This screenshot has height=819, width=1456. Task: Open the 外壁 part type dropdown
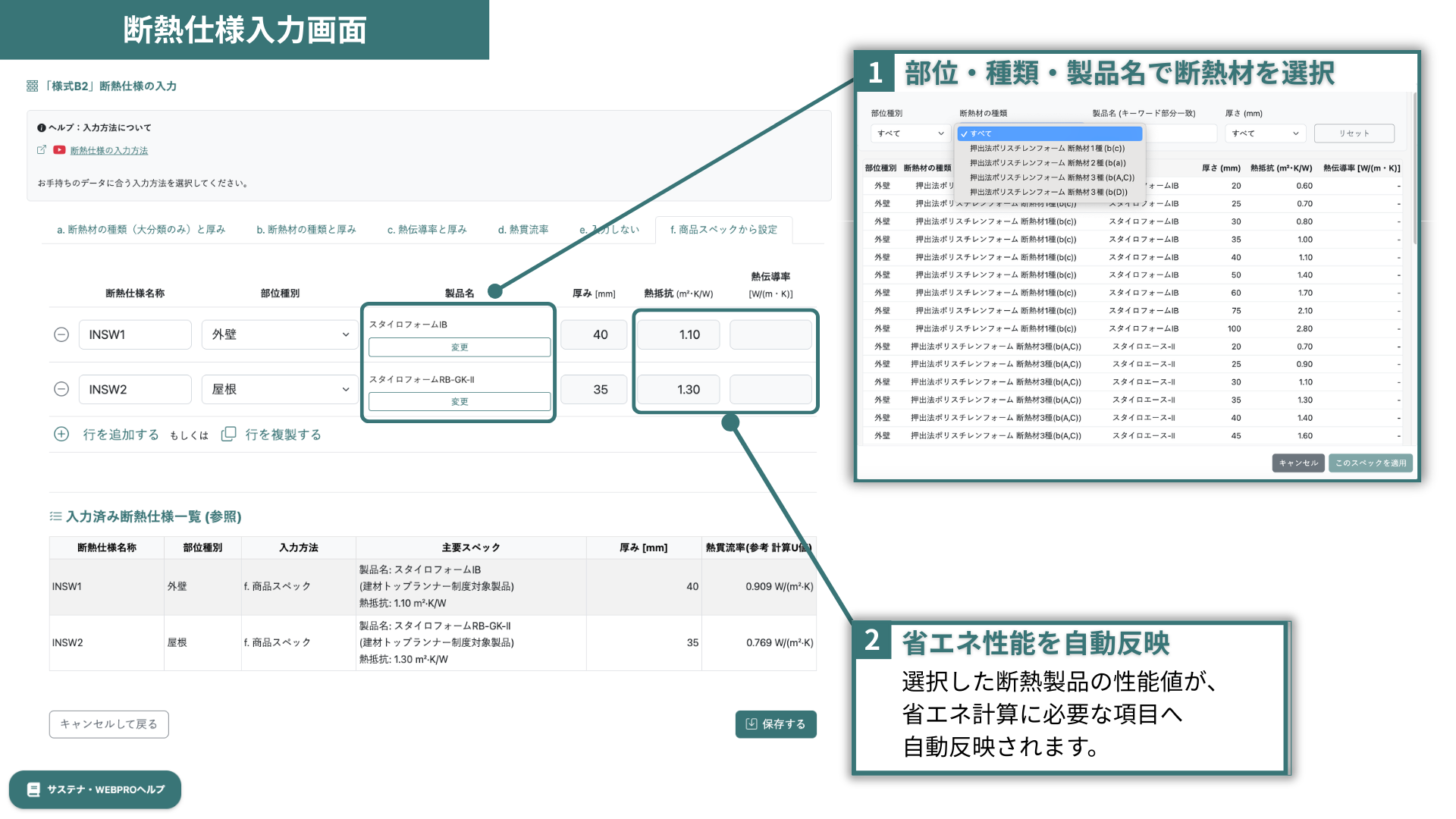pos(279,334)
